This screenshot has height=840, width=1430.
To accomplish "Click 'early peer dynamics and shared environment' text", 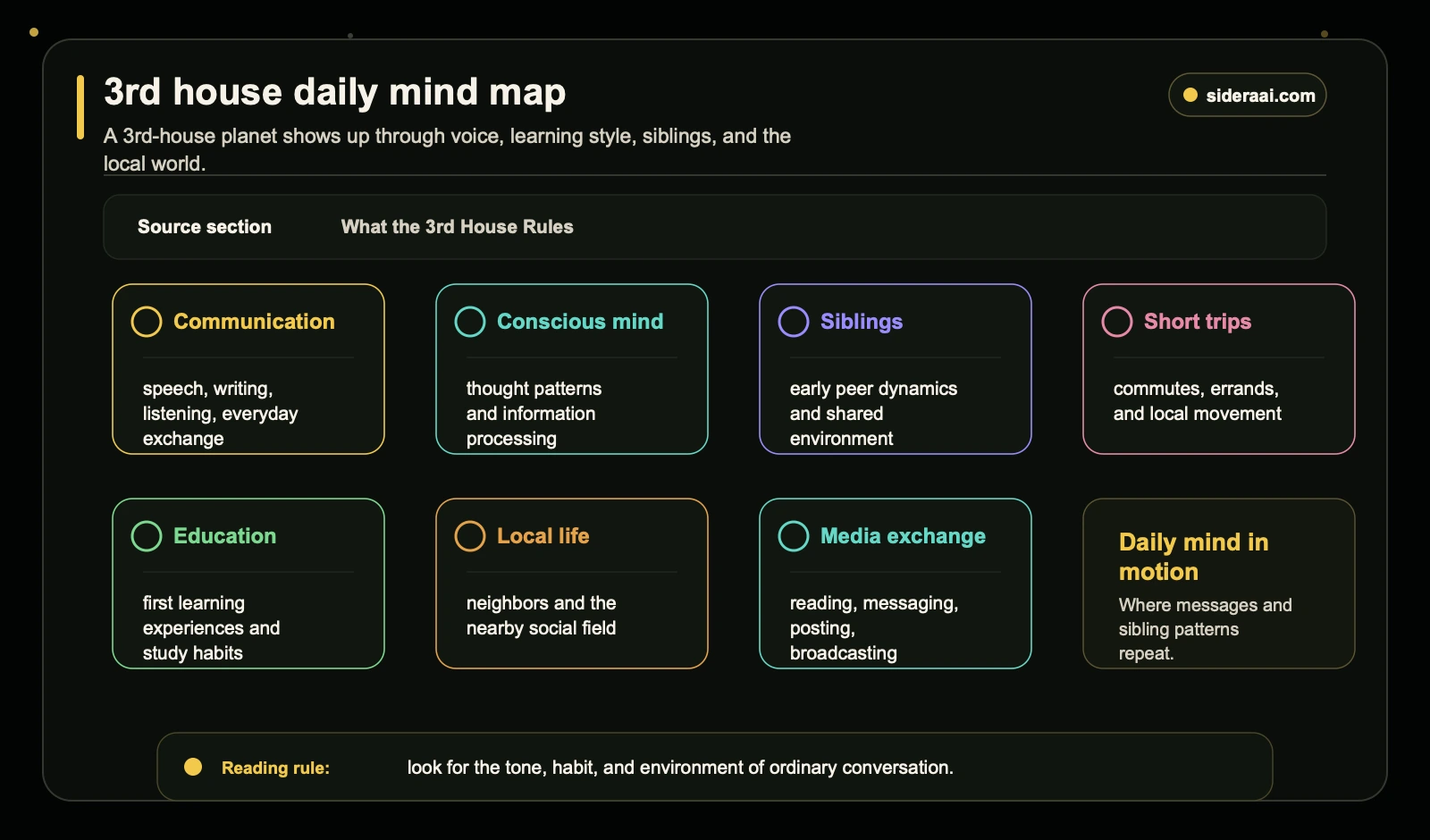I will click(x=873, y=414).
